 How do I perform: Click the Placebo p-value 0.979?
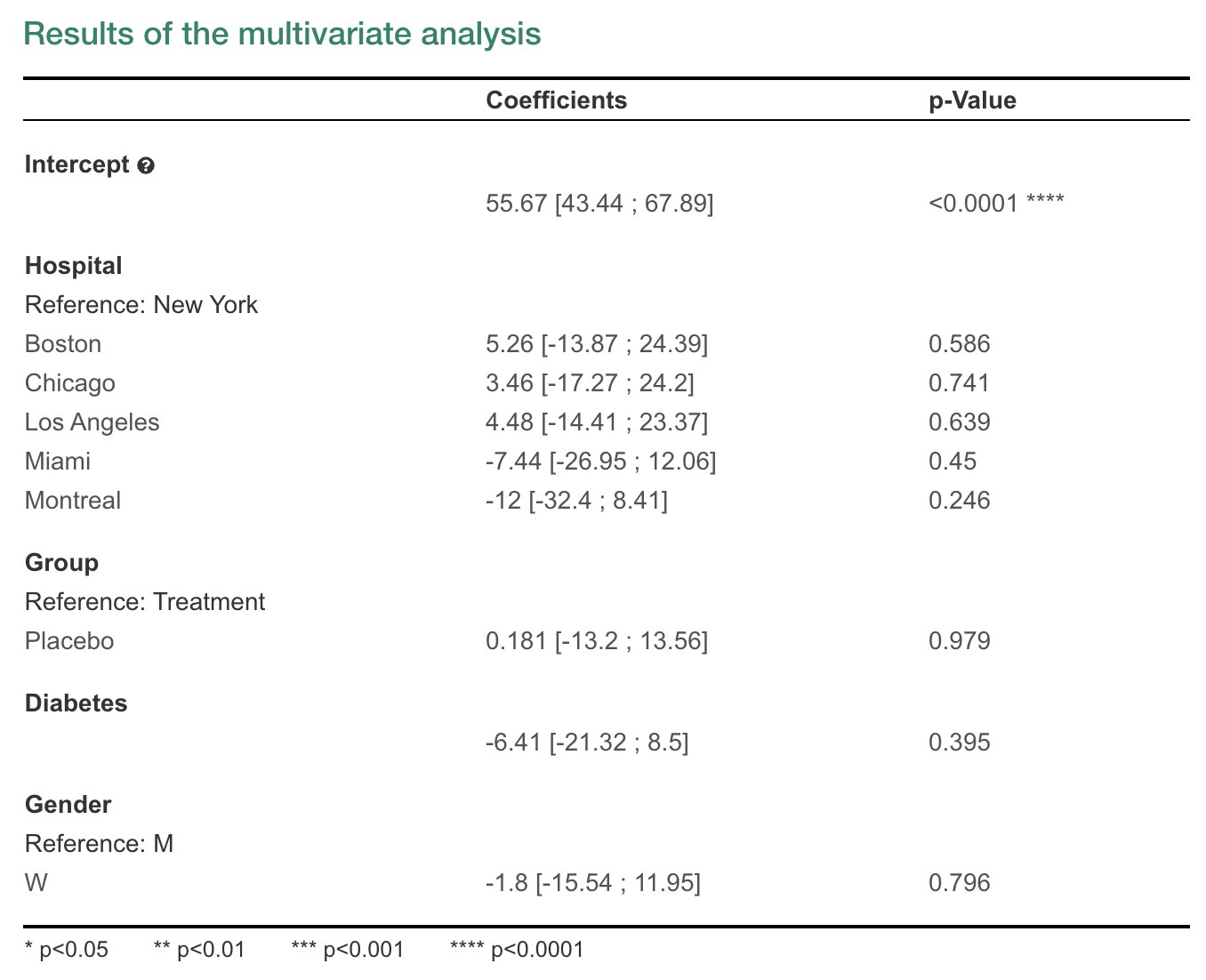(x=959, y=641)
